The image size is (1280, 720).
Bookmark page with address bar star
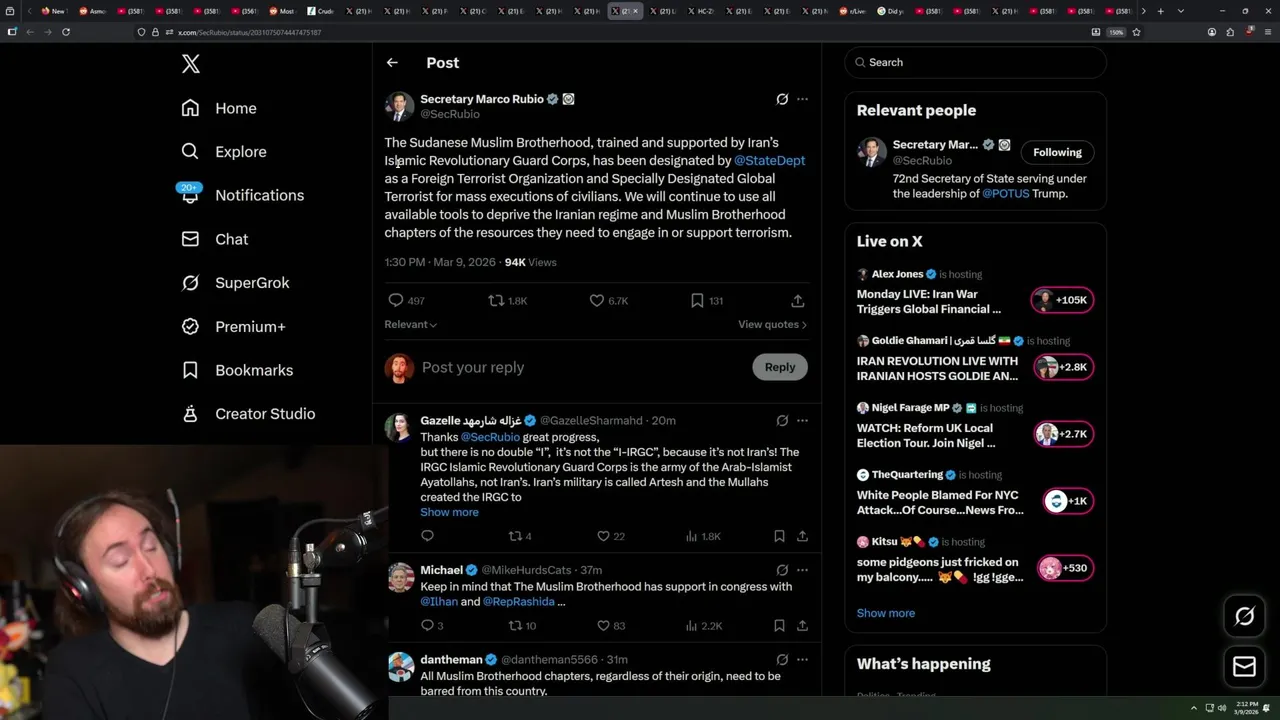(1136, 32)
